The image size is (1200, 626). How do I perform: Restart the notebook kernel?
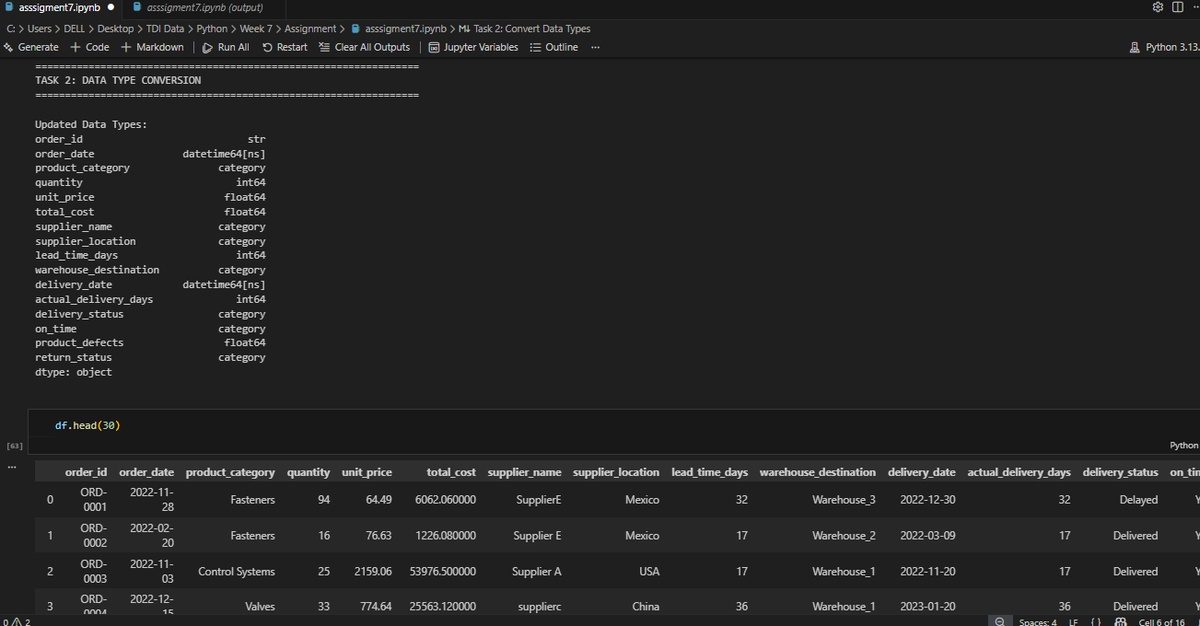click(284, 47)
